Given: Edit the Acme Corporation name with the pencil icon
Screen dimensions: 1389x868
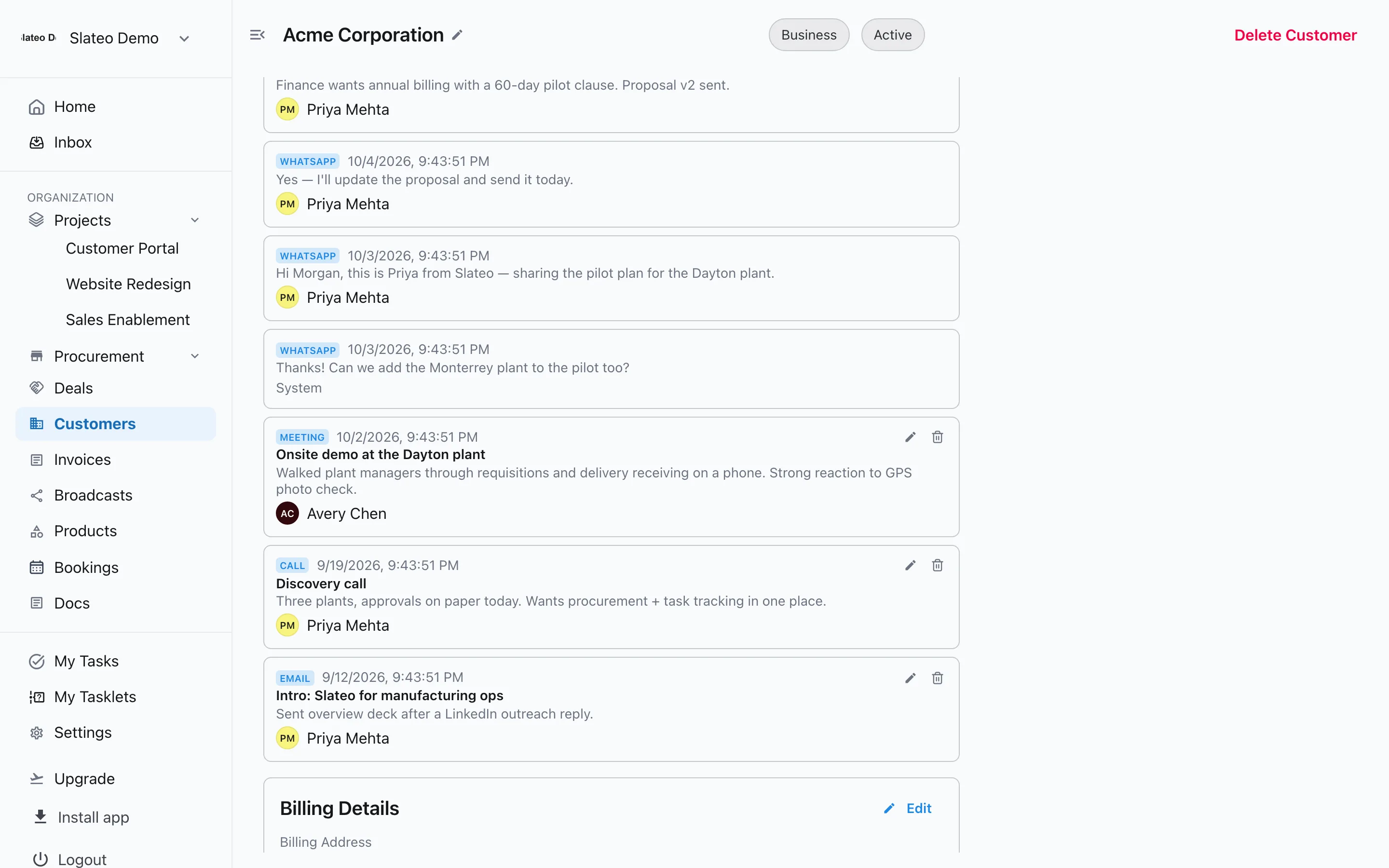Looking at the screenshot, I should (457, 35).
